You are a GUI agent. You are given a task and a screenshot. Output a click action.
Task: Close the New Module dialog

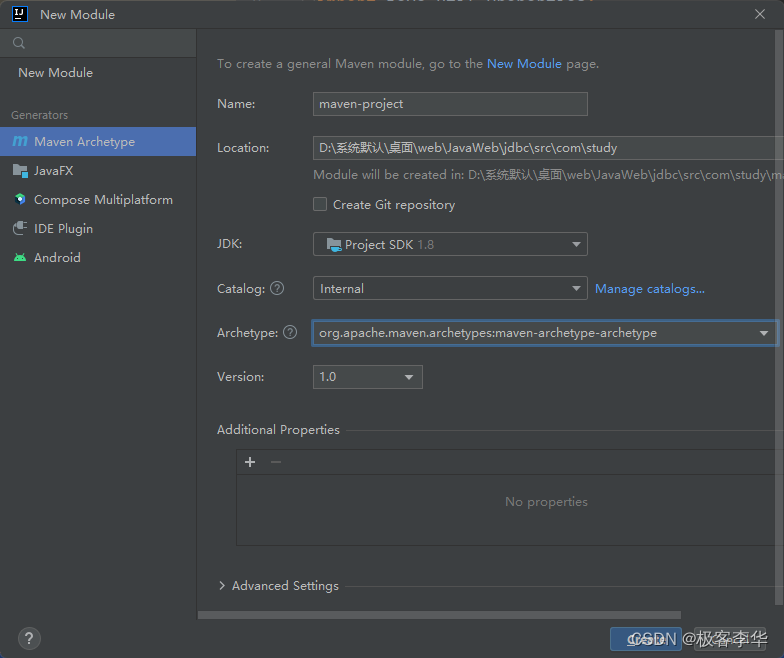click(x=760, y=14)
